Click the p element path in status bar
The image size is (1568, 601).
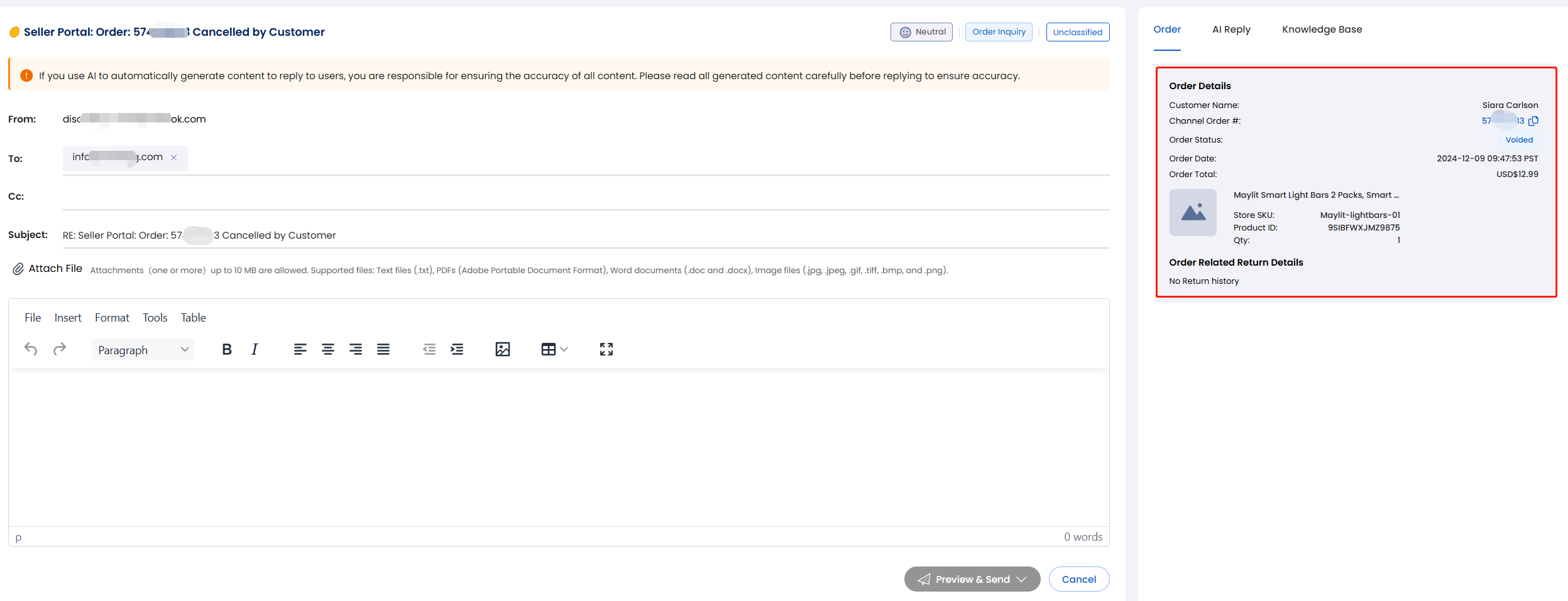[x=18, y=538]
